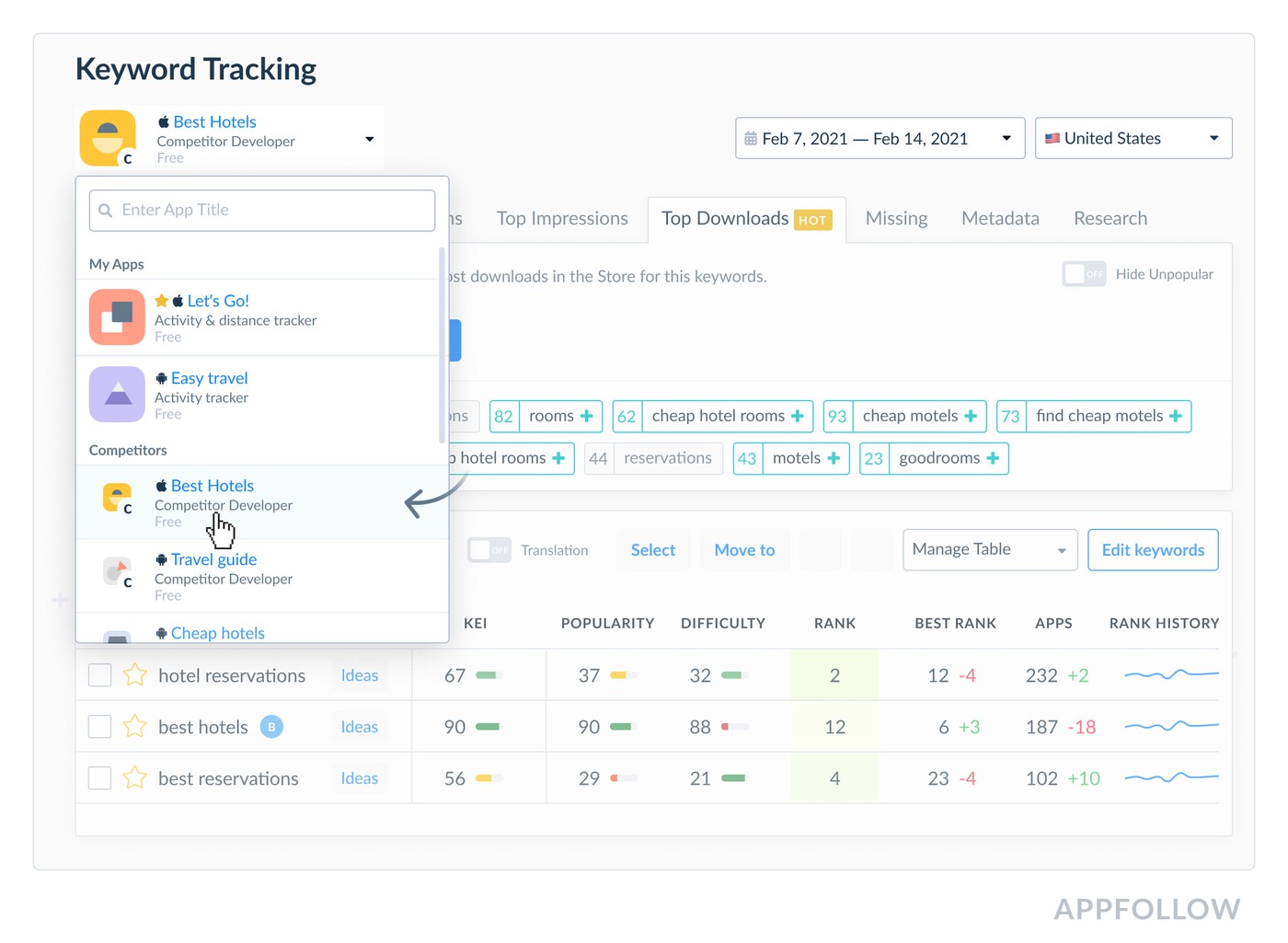Enable the Translation toggle
Image resolution: width=1288 pixels, height=943 pixels.
point(489,550)
